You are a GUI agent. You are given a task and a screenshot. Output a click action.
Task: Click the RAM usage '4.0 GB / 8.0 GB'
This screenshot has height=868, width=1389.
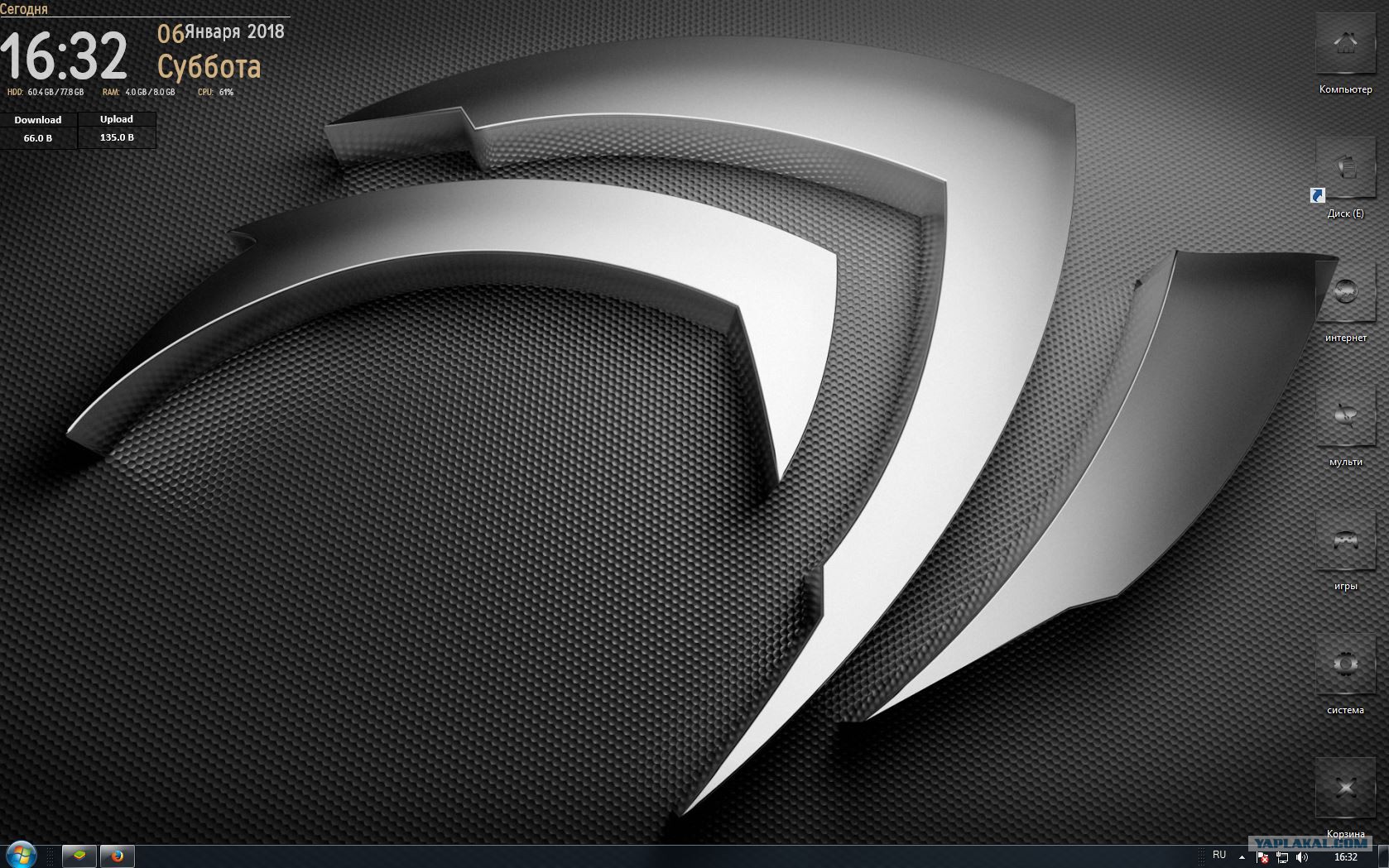(x=150, y=92)
